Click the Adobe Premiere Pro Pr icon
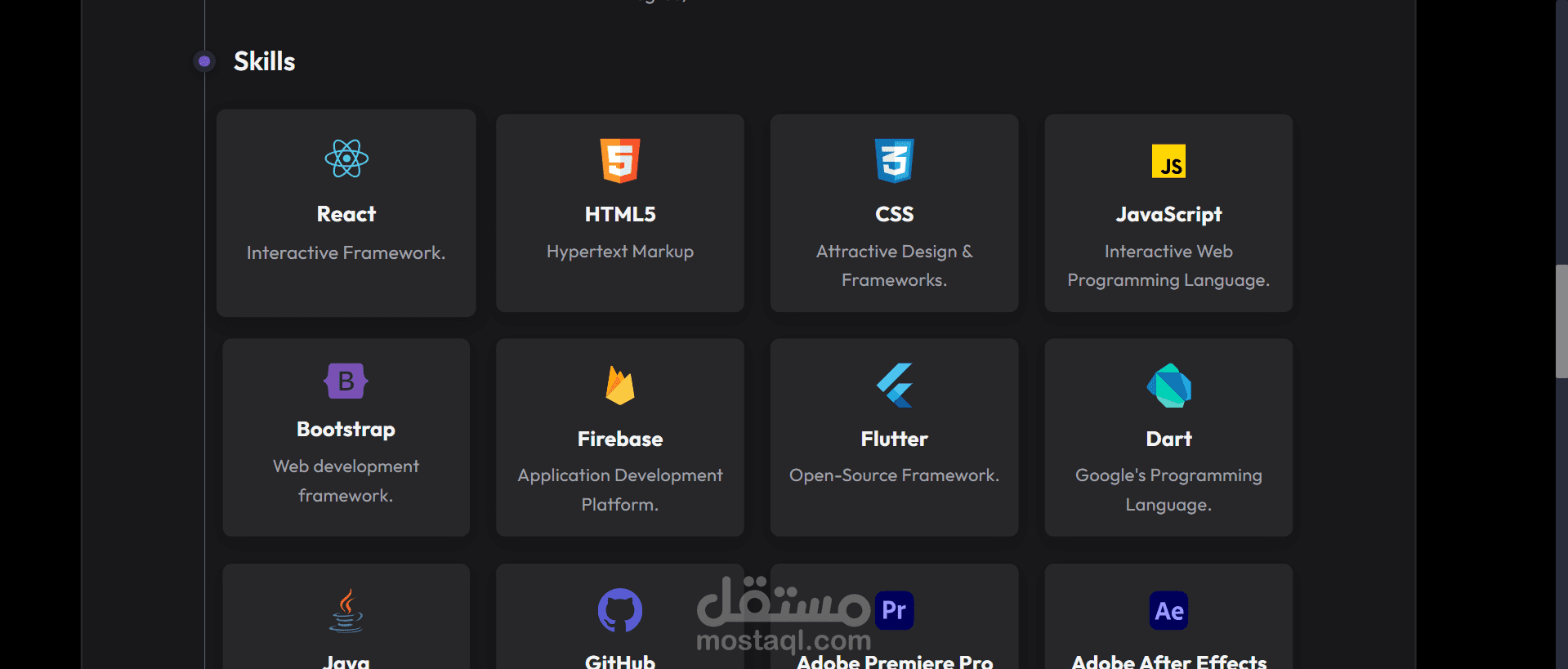Screen dimensions: 1568x669 [894, 610]
